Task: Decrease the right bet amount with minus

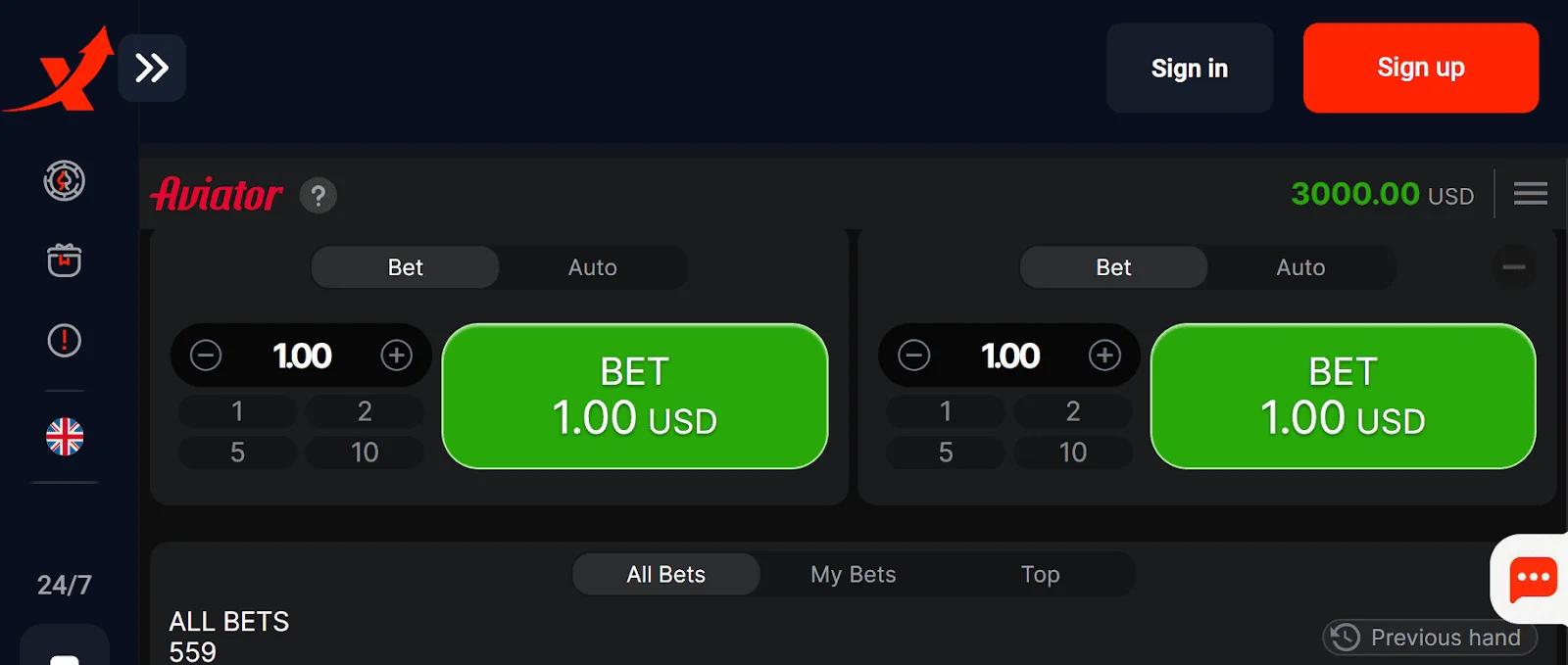Action: pos(913,356)
